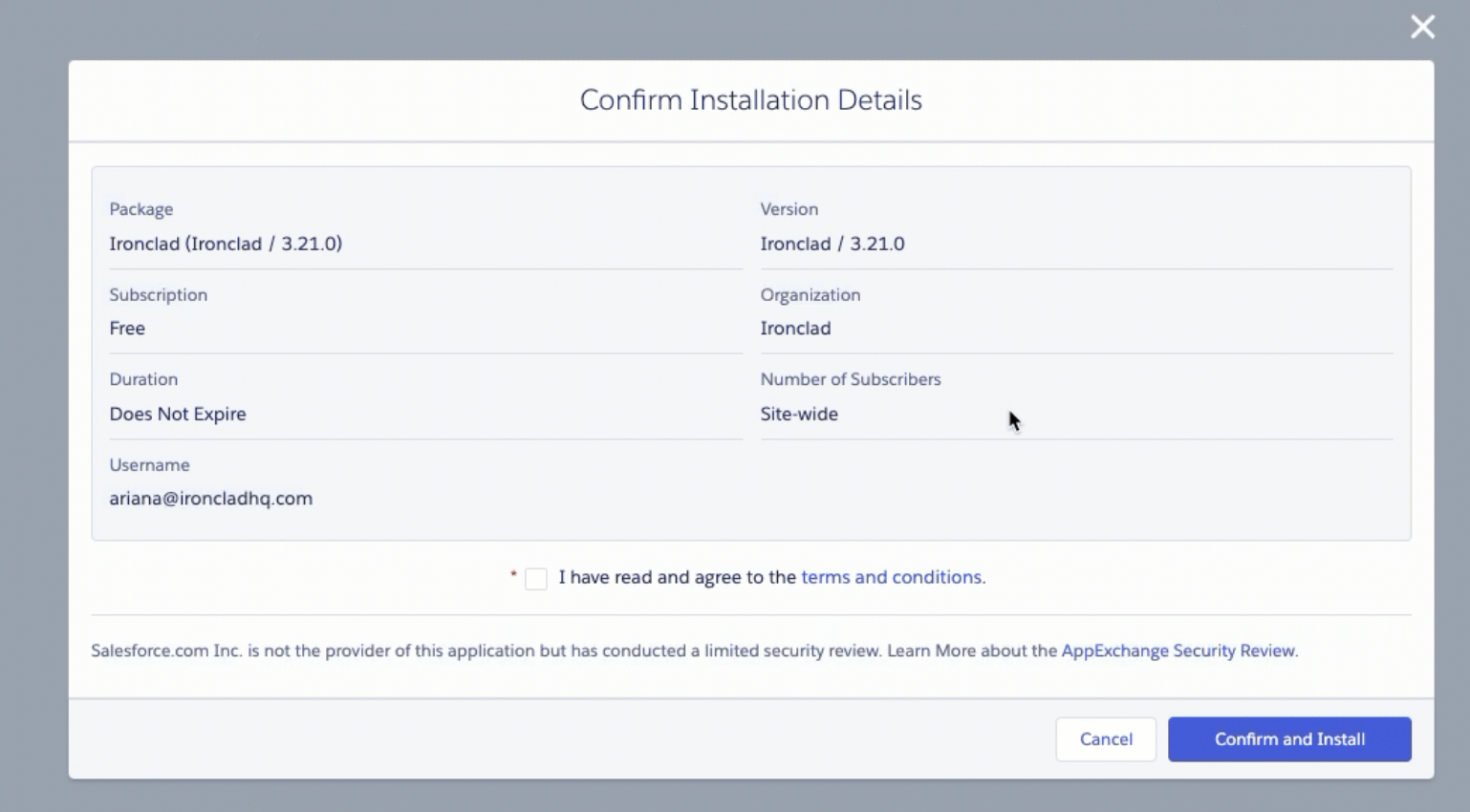Select the username ariana@ironcladhq.com
Viewport: 1470px width, 812px height.
[x=211, y=499]
